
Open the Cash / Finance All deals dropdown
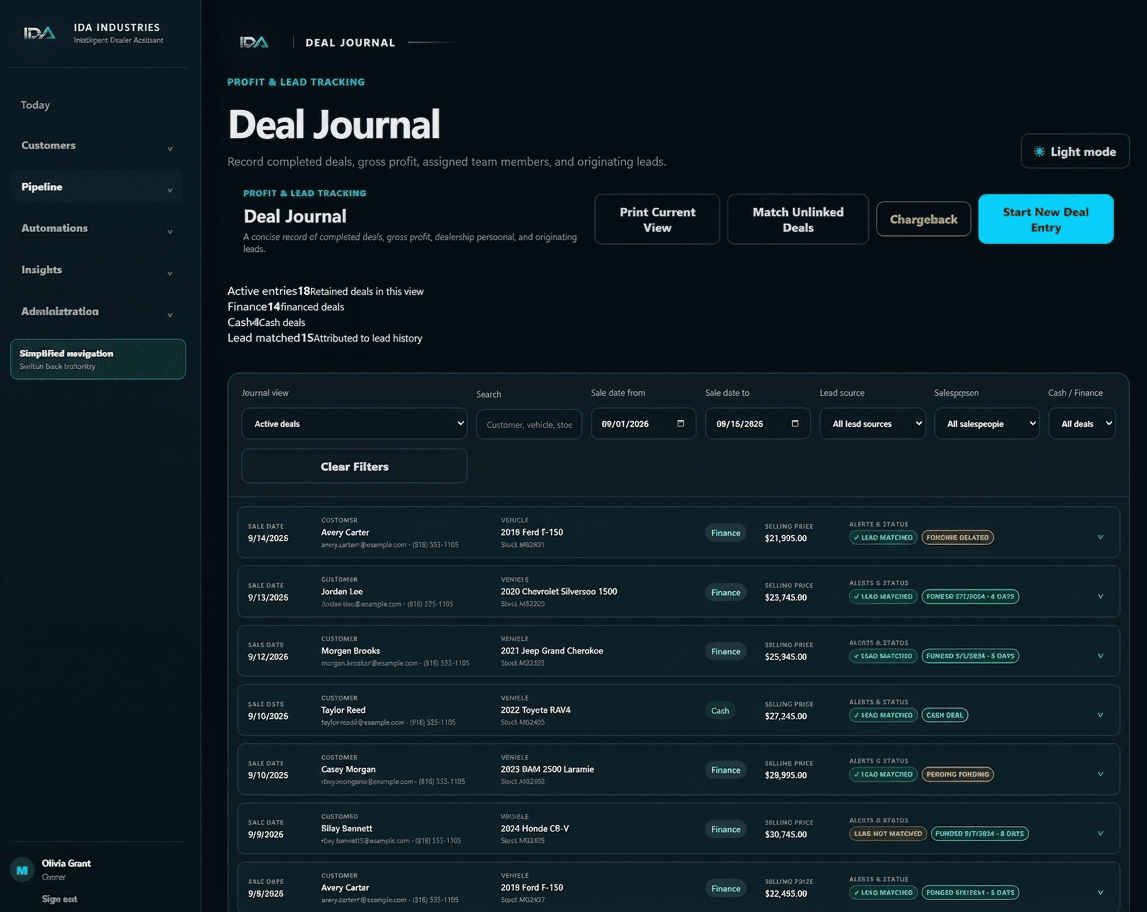coord(1081,423)
